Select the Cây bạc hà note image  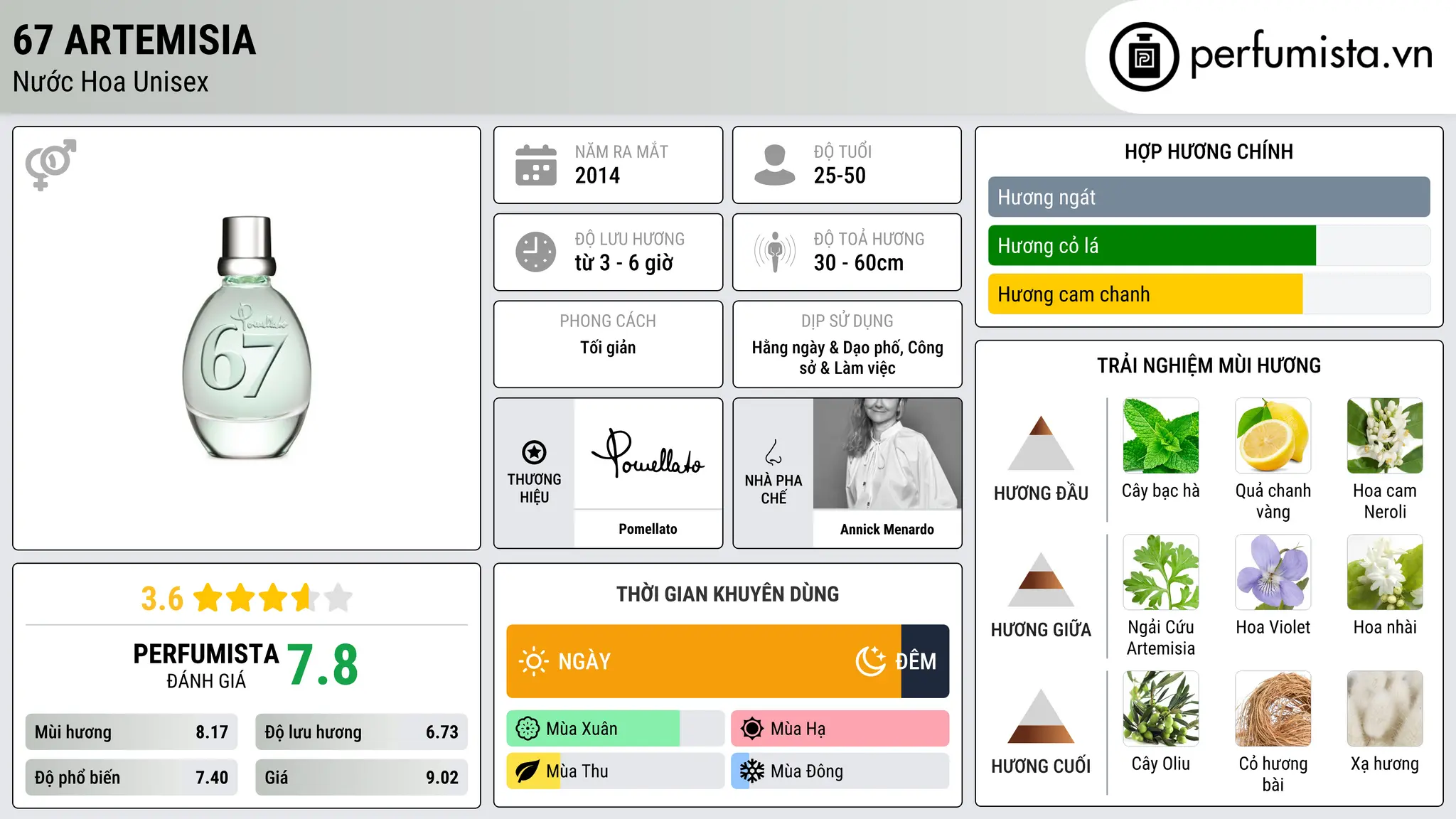coord(1161,436)
